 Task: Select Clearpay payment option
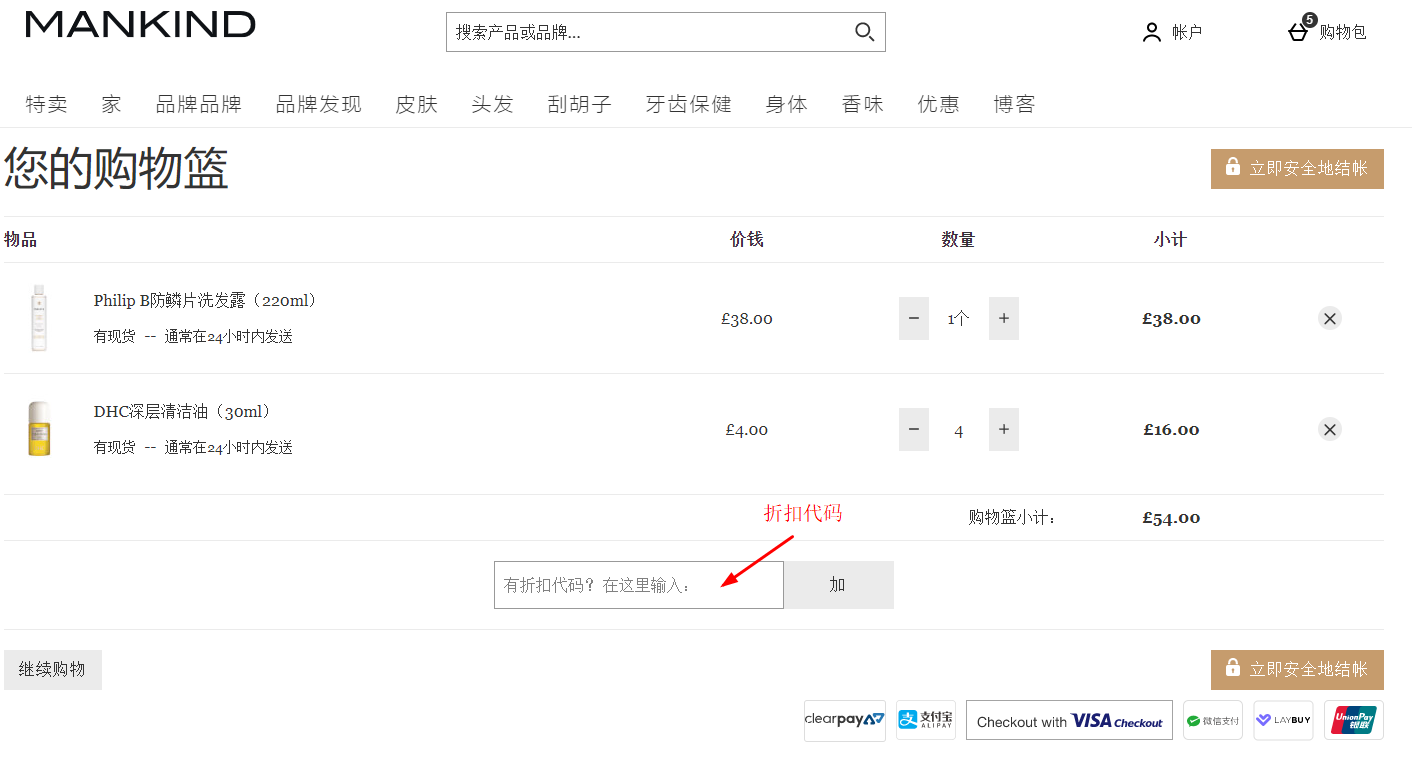point(845,720)
